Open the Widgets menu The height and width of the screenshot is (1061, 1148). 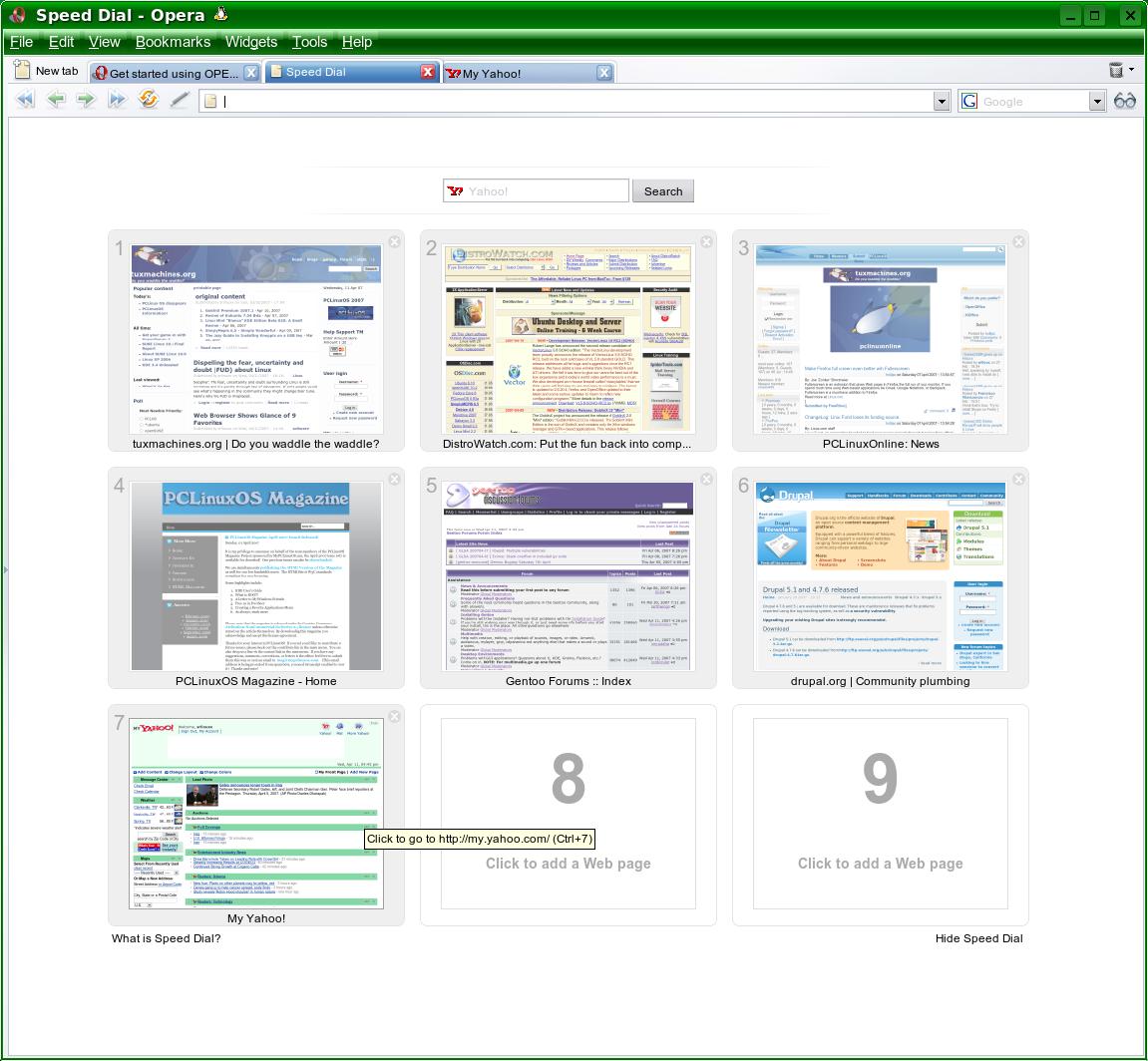coord(251,42)
